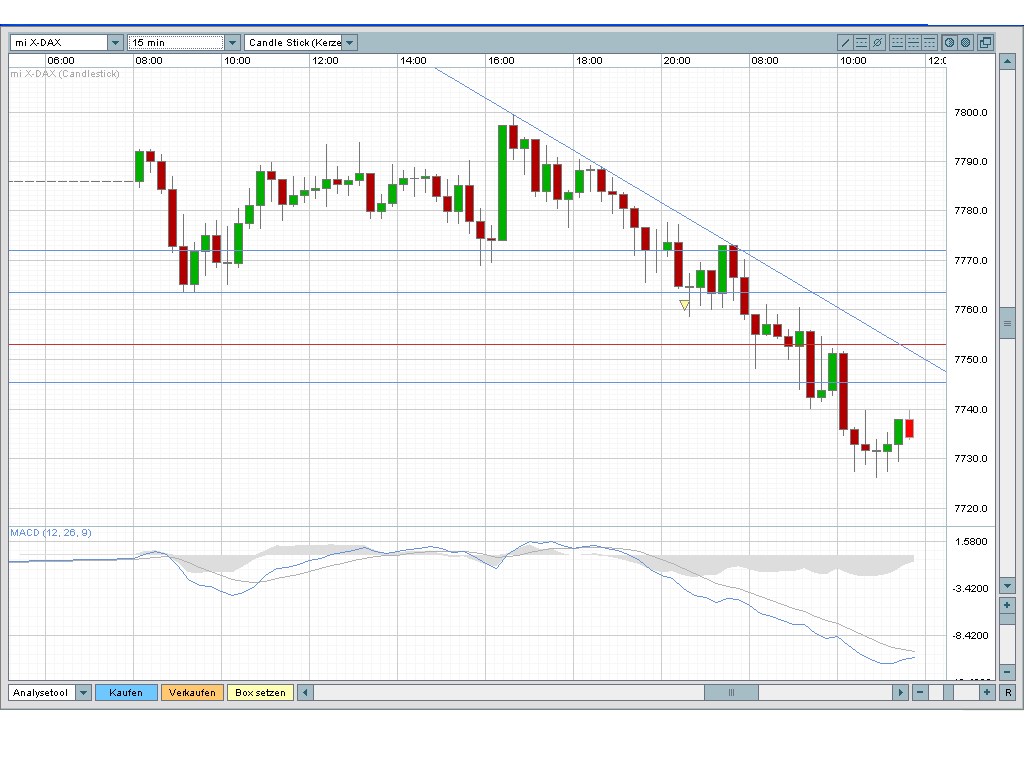Click the 7750.0 price axis label

click(x=971, y=360)
